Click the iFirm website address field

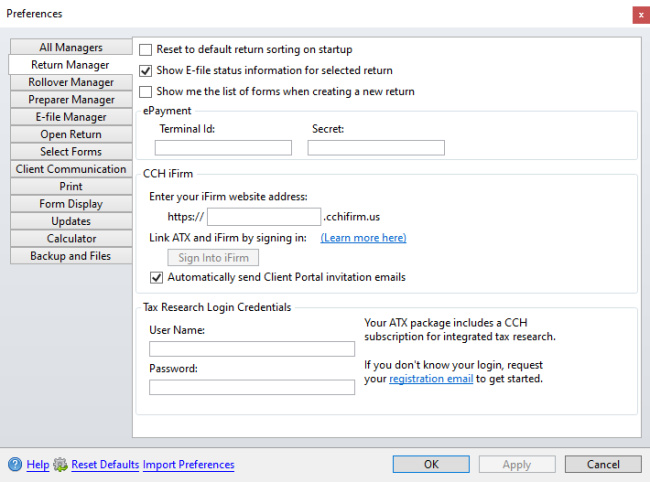point(264,217)
